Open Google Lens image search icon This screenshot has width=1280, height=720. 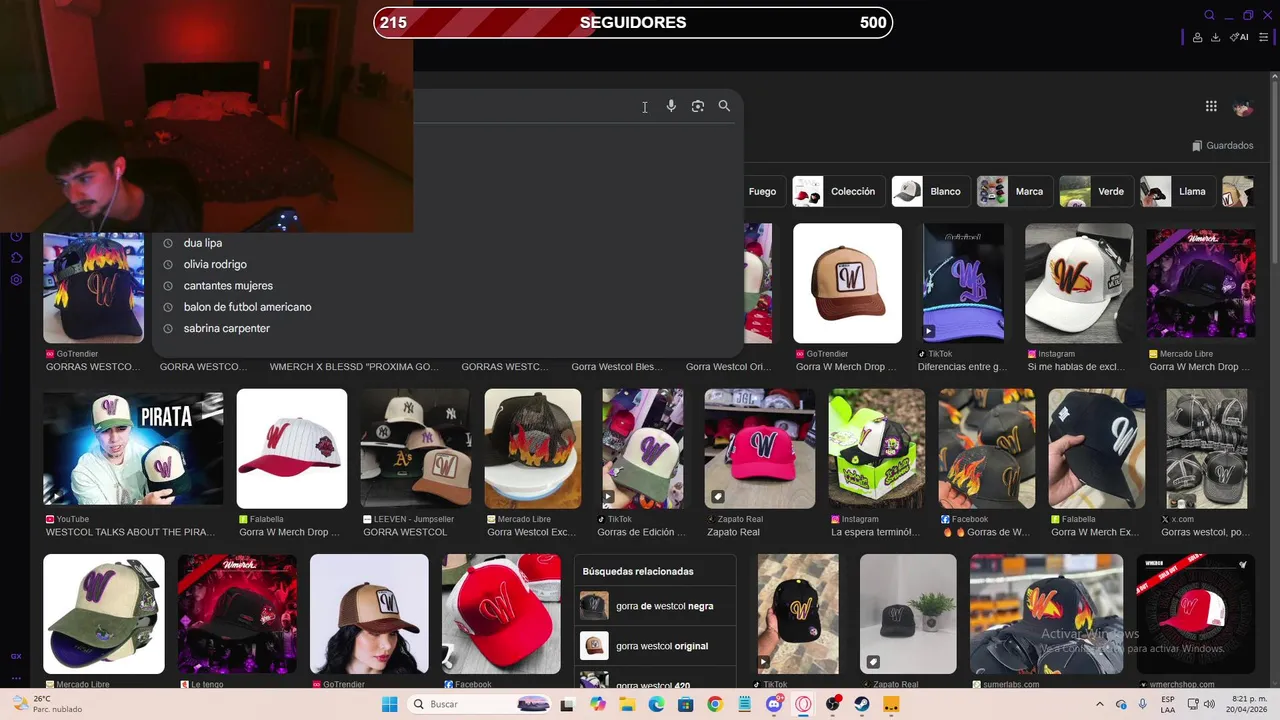(x=698, y=106)
